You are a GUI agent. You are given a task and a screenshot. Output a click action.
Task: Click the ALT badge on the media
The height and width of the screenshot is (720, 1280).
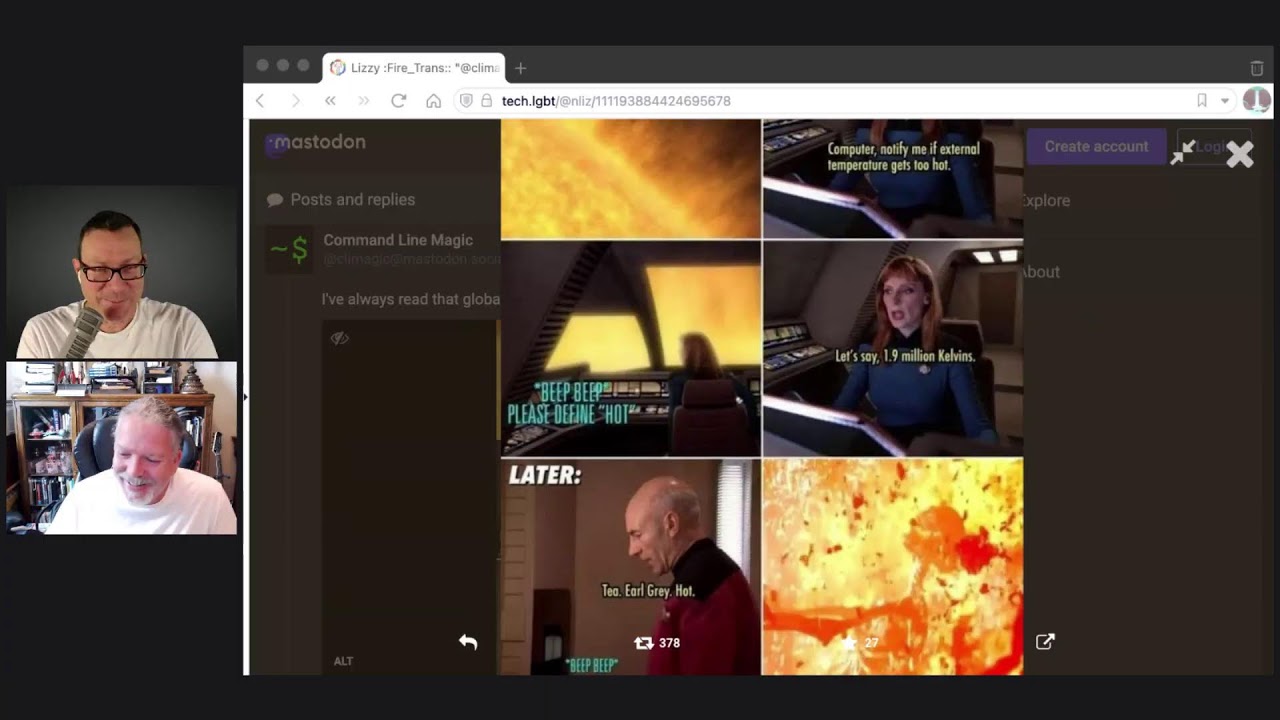pos(343,661)
